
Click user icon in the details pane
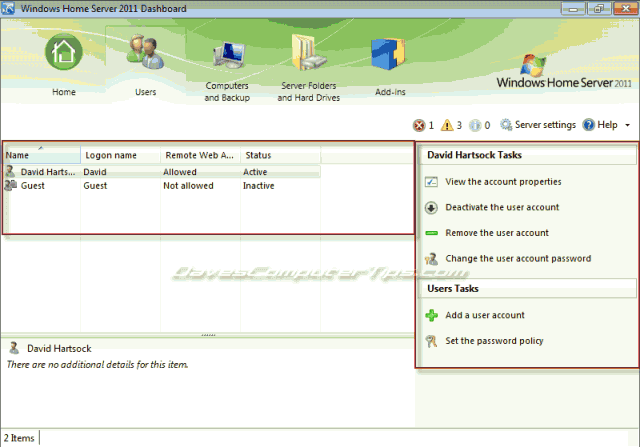point(14,348)
